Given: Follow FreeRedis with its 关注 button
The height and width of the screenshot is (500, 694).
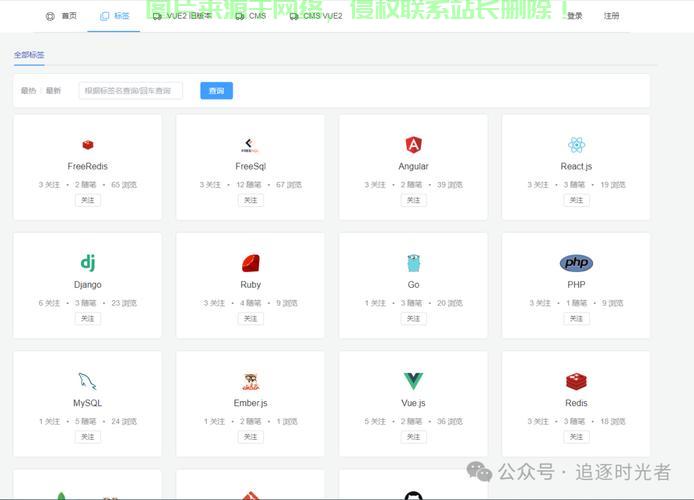Looking at the screenshot, I should (x=88, y=200).
